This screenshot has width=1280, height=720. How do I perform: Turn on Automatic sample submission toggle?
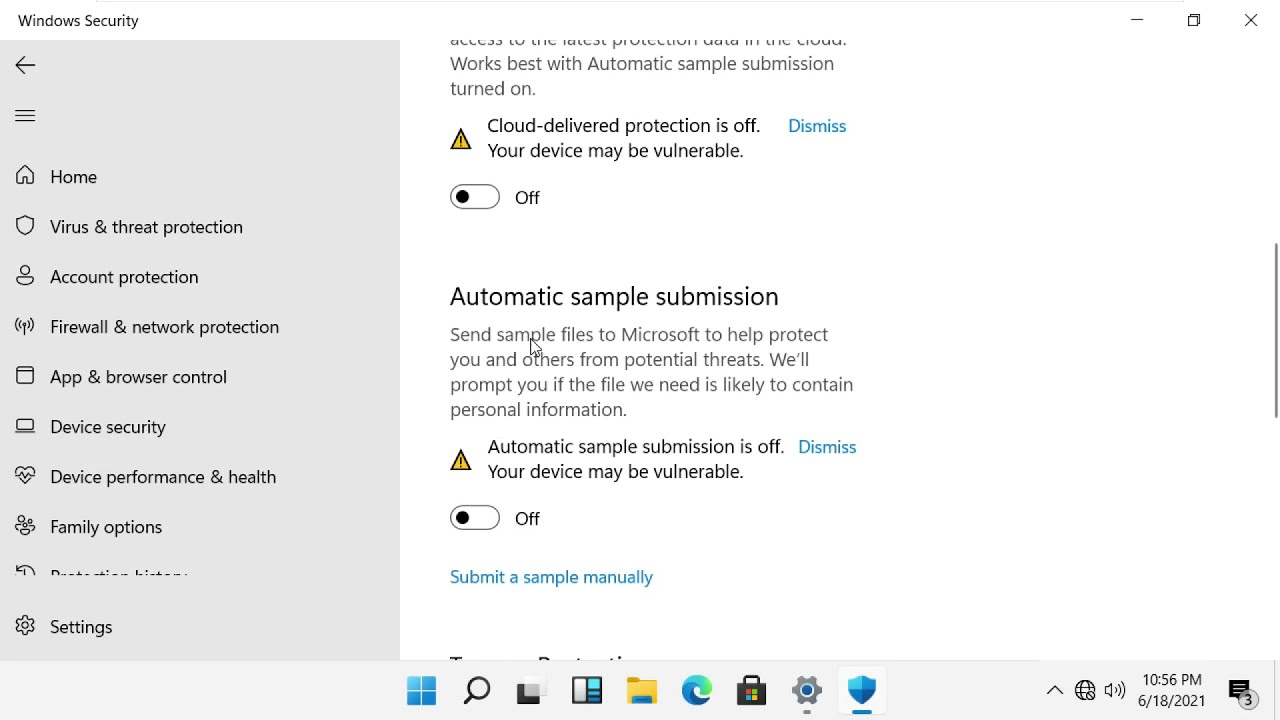click(x=475, y=518)
